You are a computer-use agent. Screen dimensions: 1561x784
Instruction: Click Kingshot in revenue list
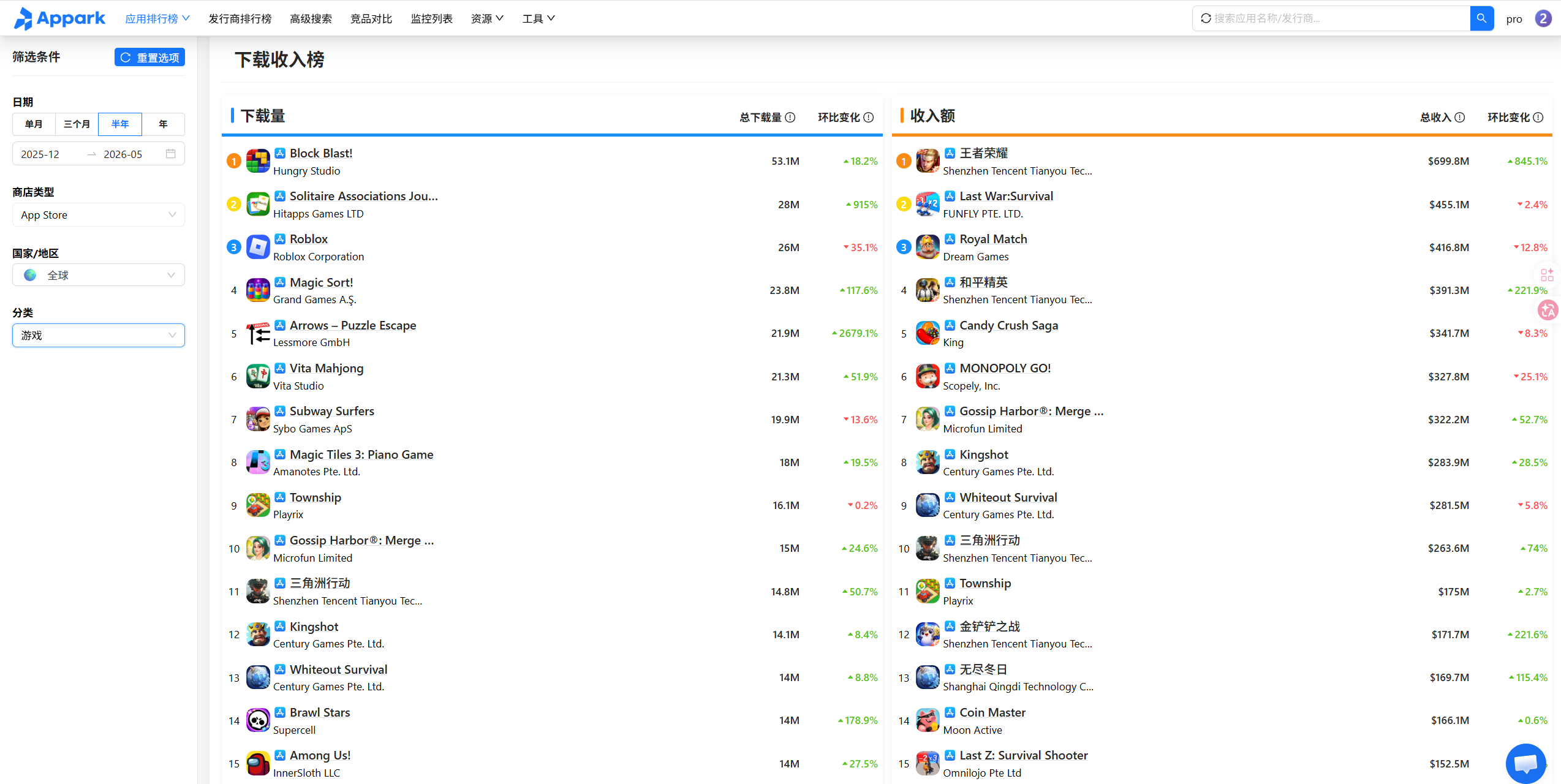[x=984, y=454]
